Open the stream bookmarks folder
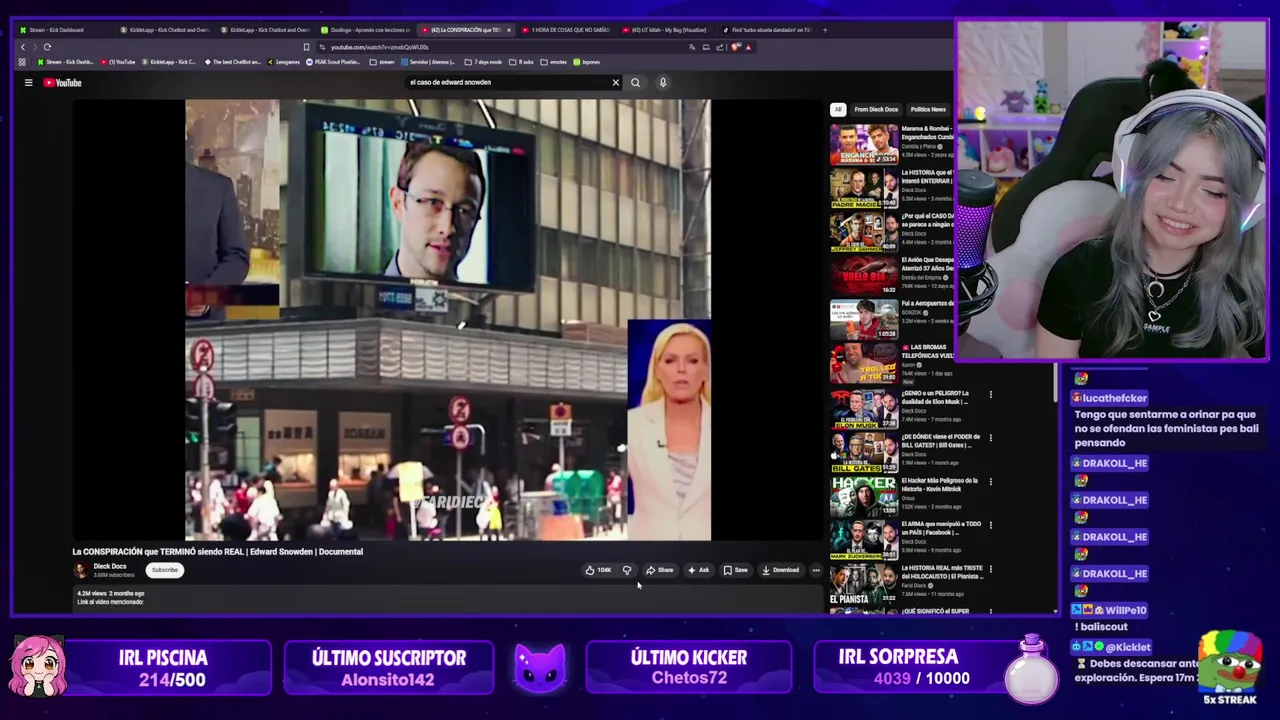Screen dimensions: 1280x720 (382, 62)
